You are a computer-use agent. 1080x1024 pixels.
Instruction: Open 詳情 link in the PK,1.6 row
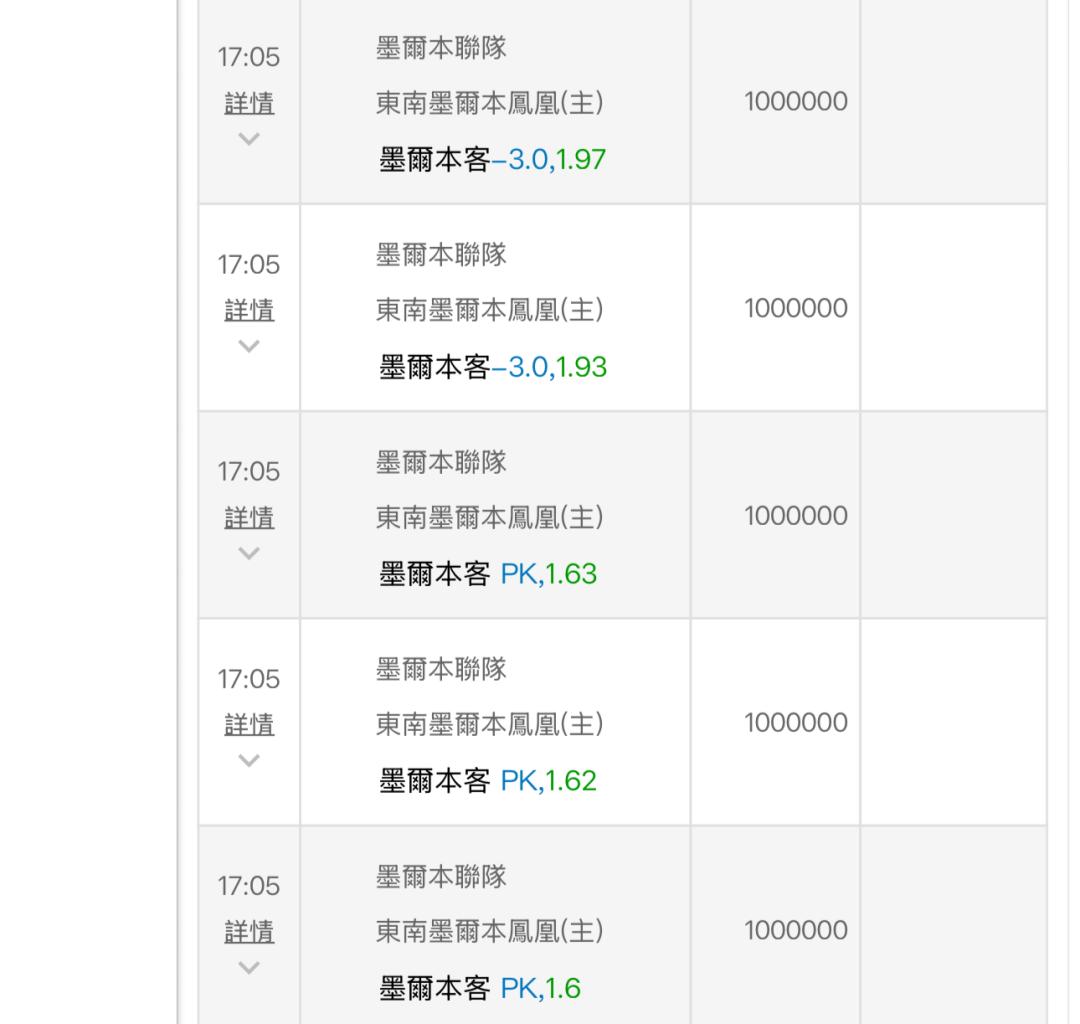click(249, 931)
